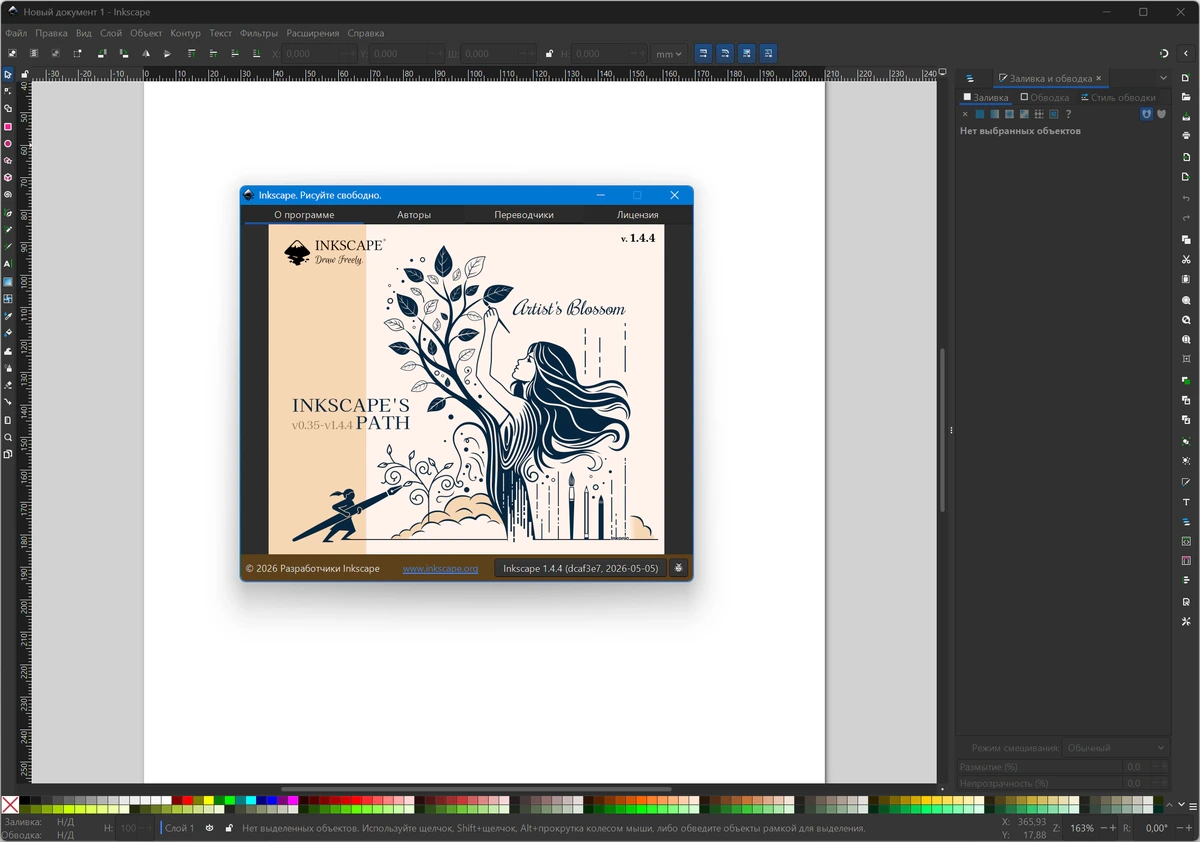The width and height of the screenshot is (1200, 842).
Task: Close Заливка и обводка panel tab
Action: [x=1099, y=78]
